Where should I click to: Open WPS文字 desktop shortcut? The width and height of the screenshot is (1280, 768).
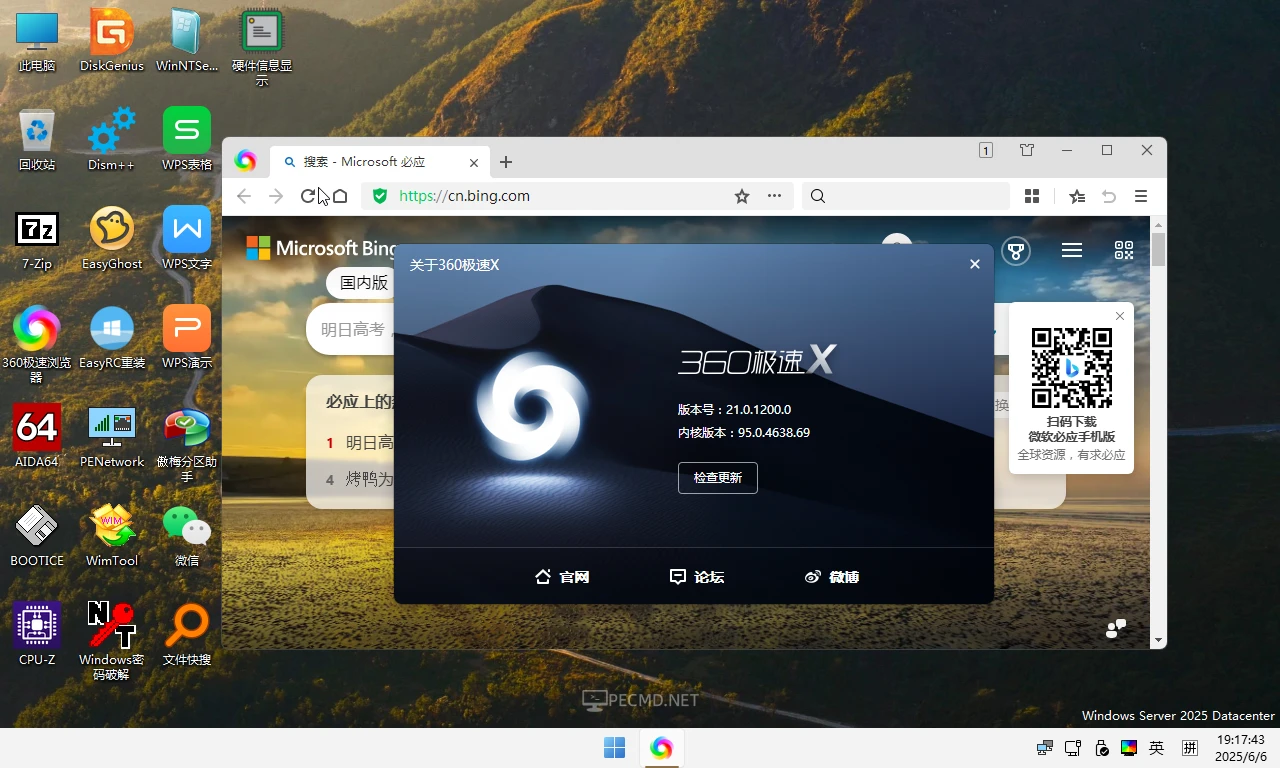click(x=187, y=238)
